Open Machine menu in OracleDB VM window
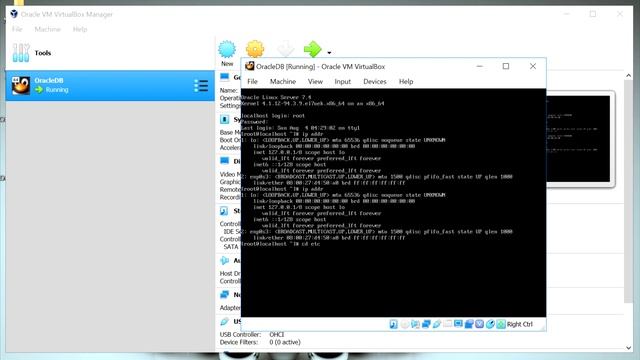Viewport: 640px width, 360px height. click(x=283, y=82)
